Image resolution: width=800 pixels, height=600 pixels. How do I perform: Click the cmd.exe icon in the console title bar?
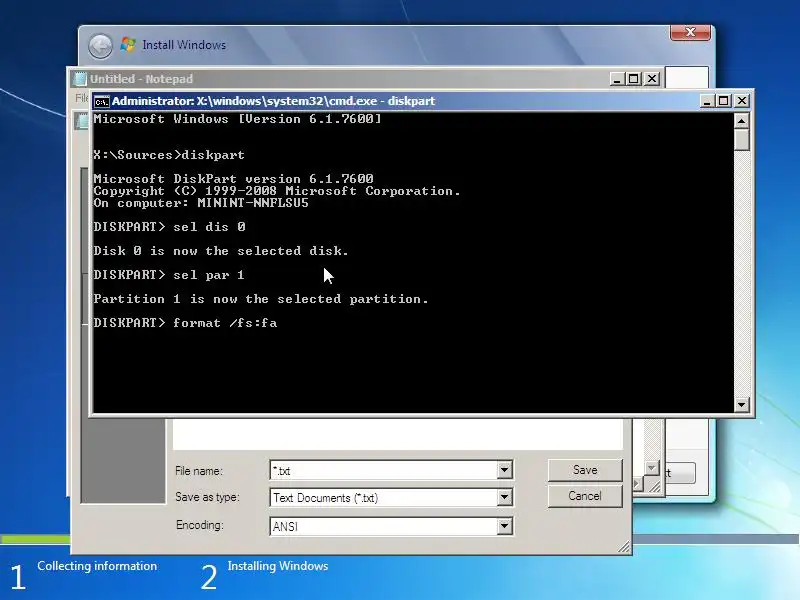(x=102, y=102)
